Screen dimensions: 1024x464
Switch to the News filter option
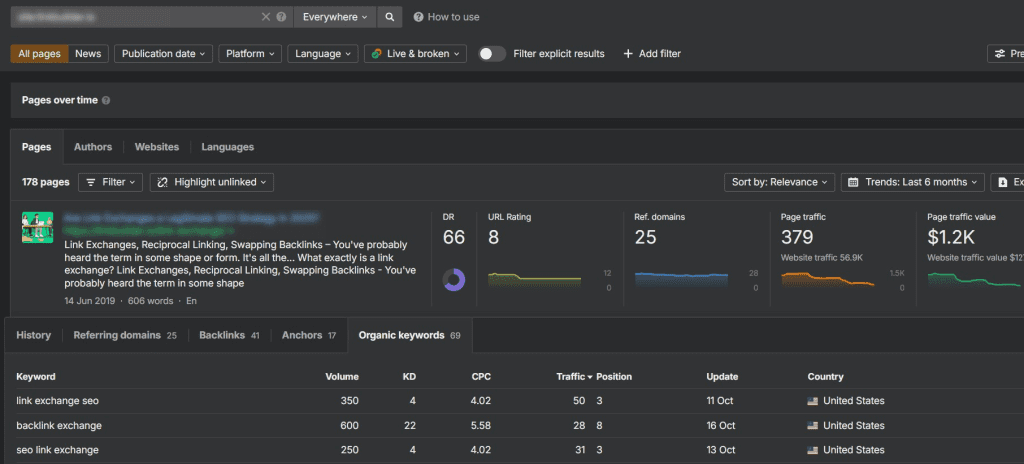click(x=88, y=54)
